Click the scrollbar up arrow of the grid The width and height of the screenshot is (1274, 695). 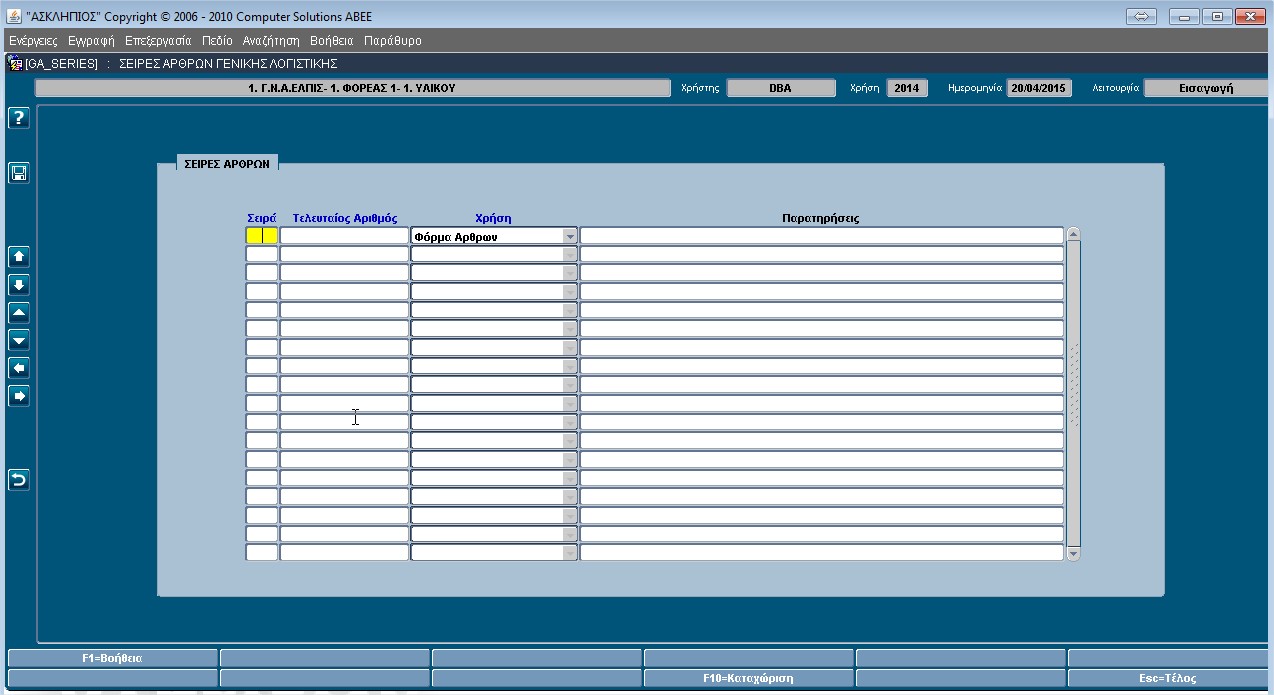[x=1073, y=234]
